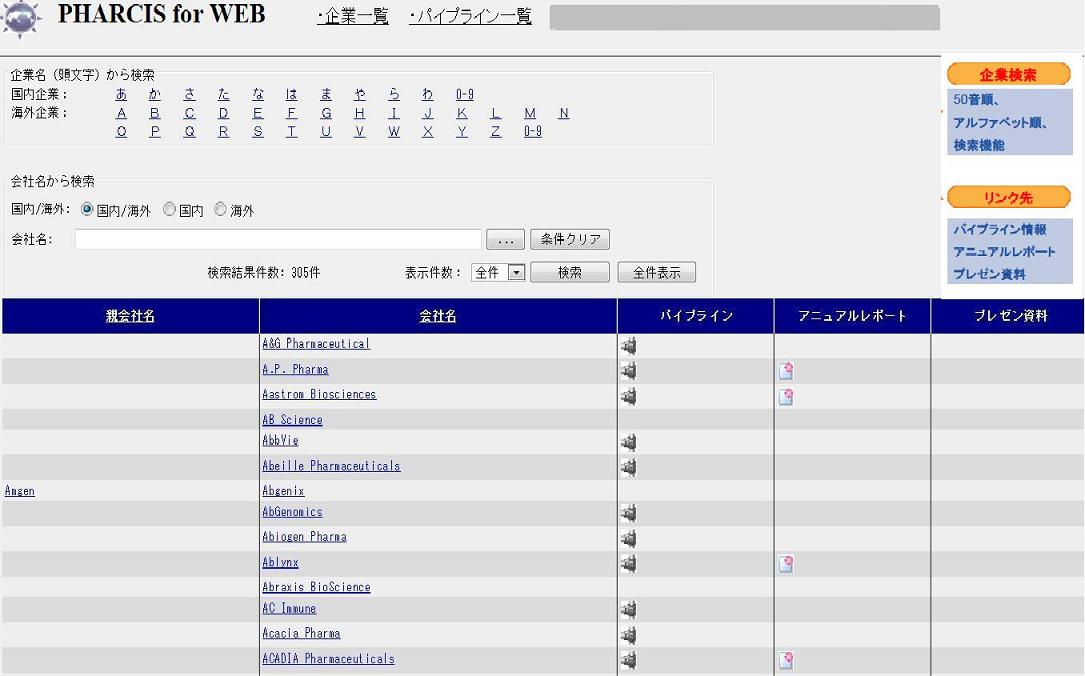Filter overseas companies by letter B
Screen dimensions: 1085x676
point(155,113)
